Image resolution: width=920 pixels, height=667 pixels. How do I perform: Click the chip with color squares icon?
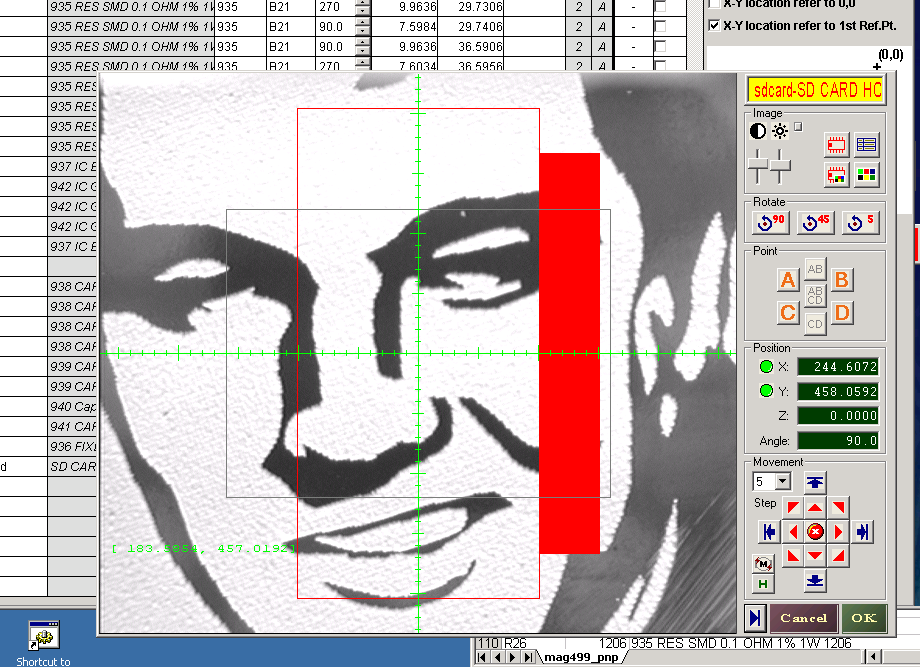click(836, 175)
